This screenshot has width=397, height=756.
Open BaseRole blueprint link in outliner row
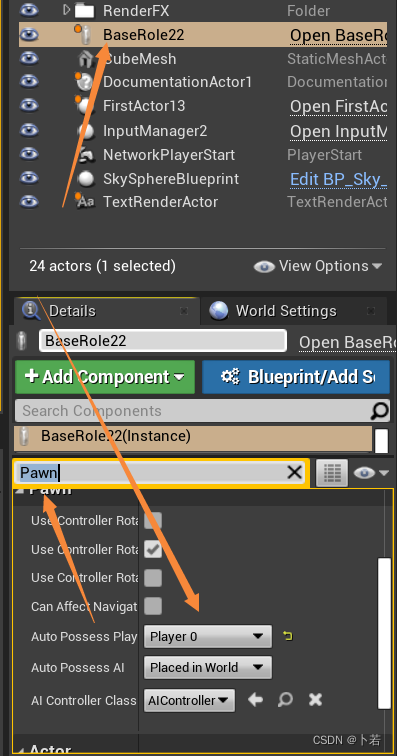pyautogui.click(x=338, y=35)
